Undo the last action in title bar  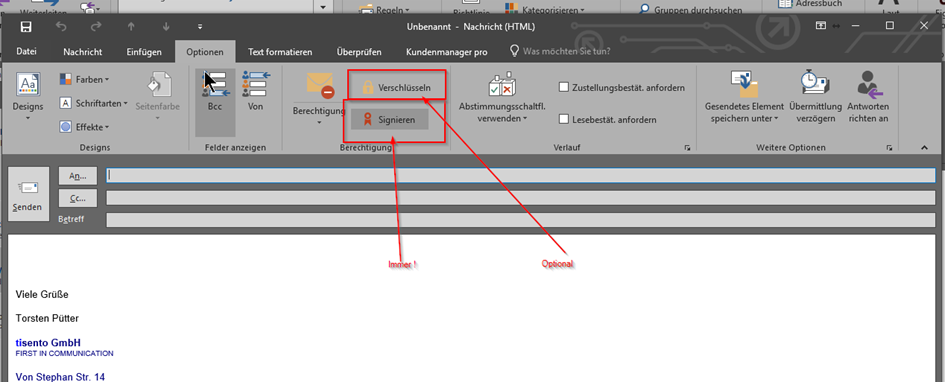point(60,27)
